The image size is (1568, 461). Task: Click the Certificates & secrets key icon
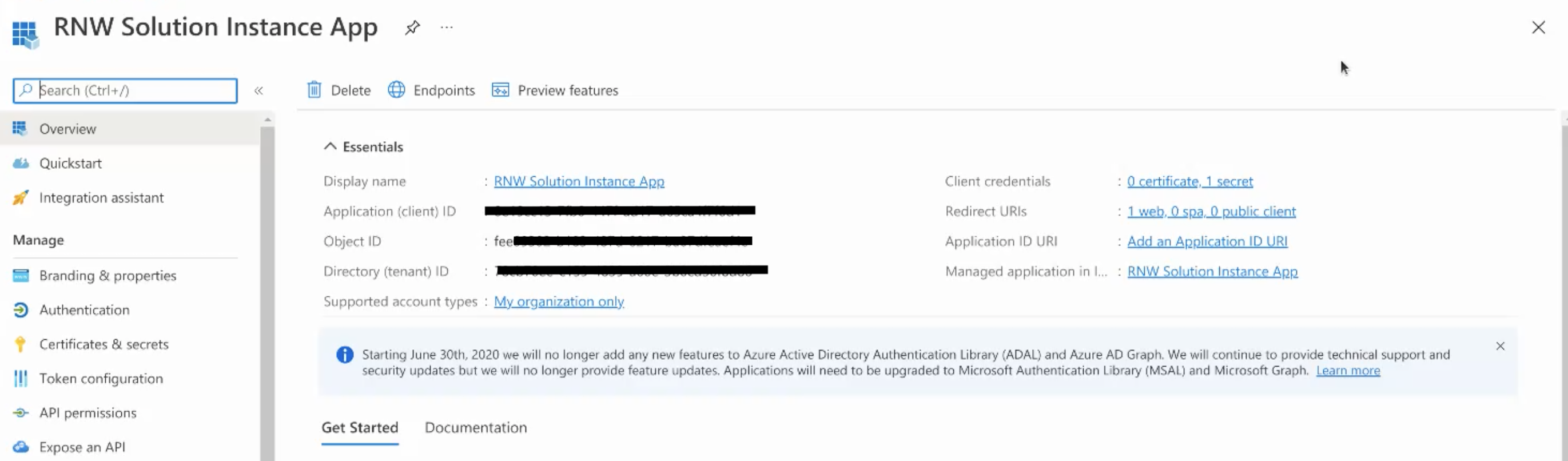(x=20, y=344)
